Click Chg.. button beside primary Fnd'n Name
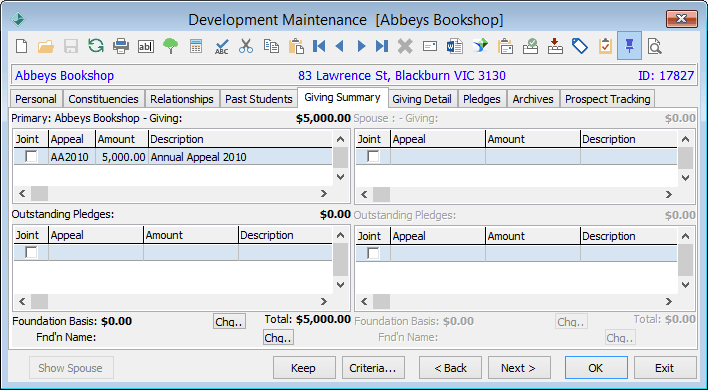The width and height of the screenshot is (708, 390). 278,337
